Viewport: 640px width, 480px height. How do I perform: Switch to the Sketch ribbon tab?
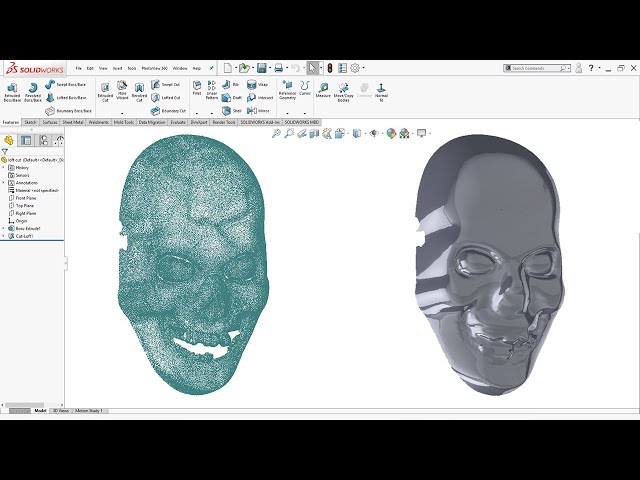pyautogui.click(x=30, y=122)
